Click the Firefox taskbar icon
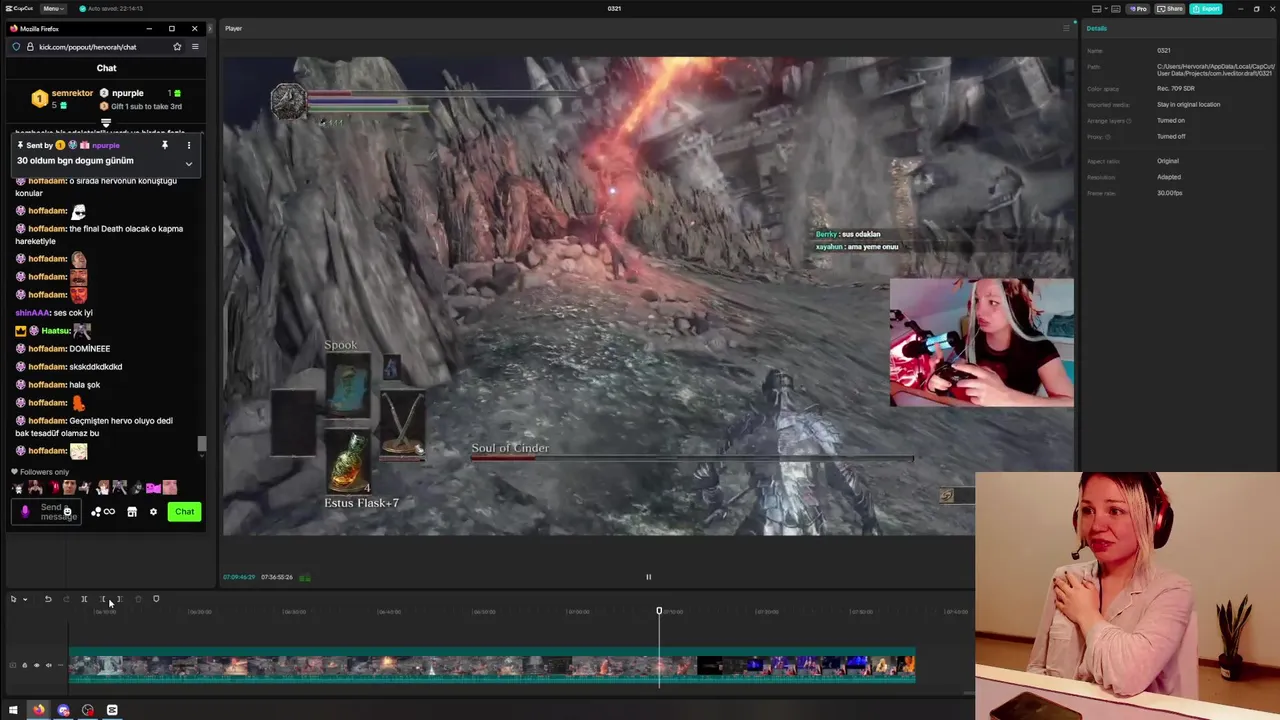 [x=38, y=710]
